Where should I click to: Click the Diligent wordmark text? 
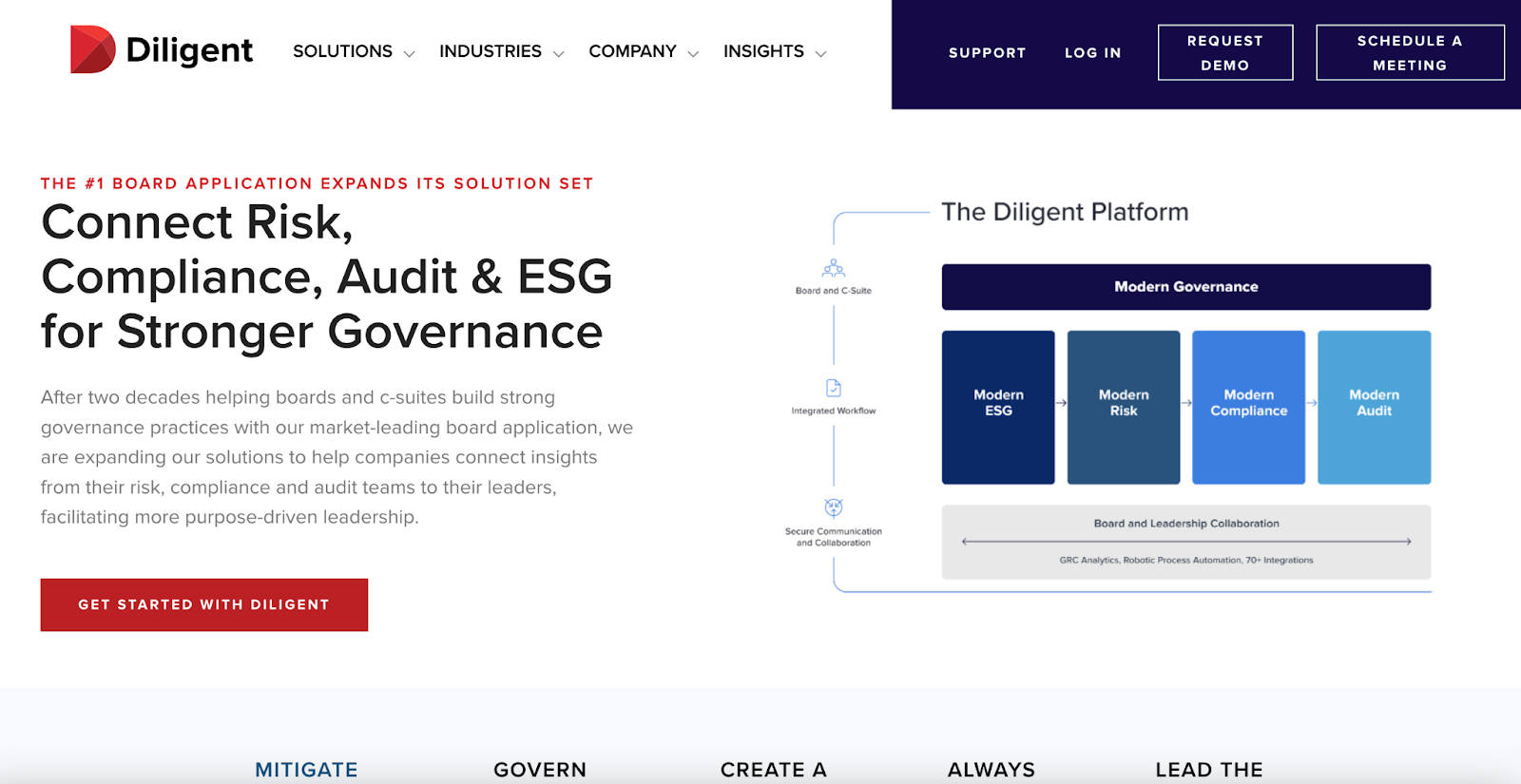point(189,50)
